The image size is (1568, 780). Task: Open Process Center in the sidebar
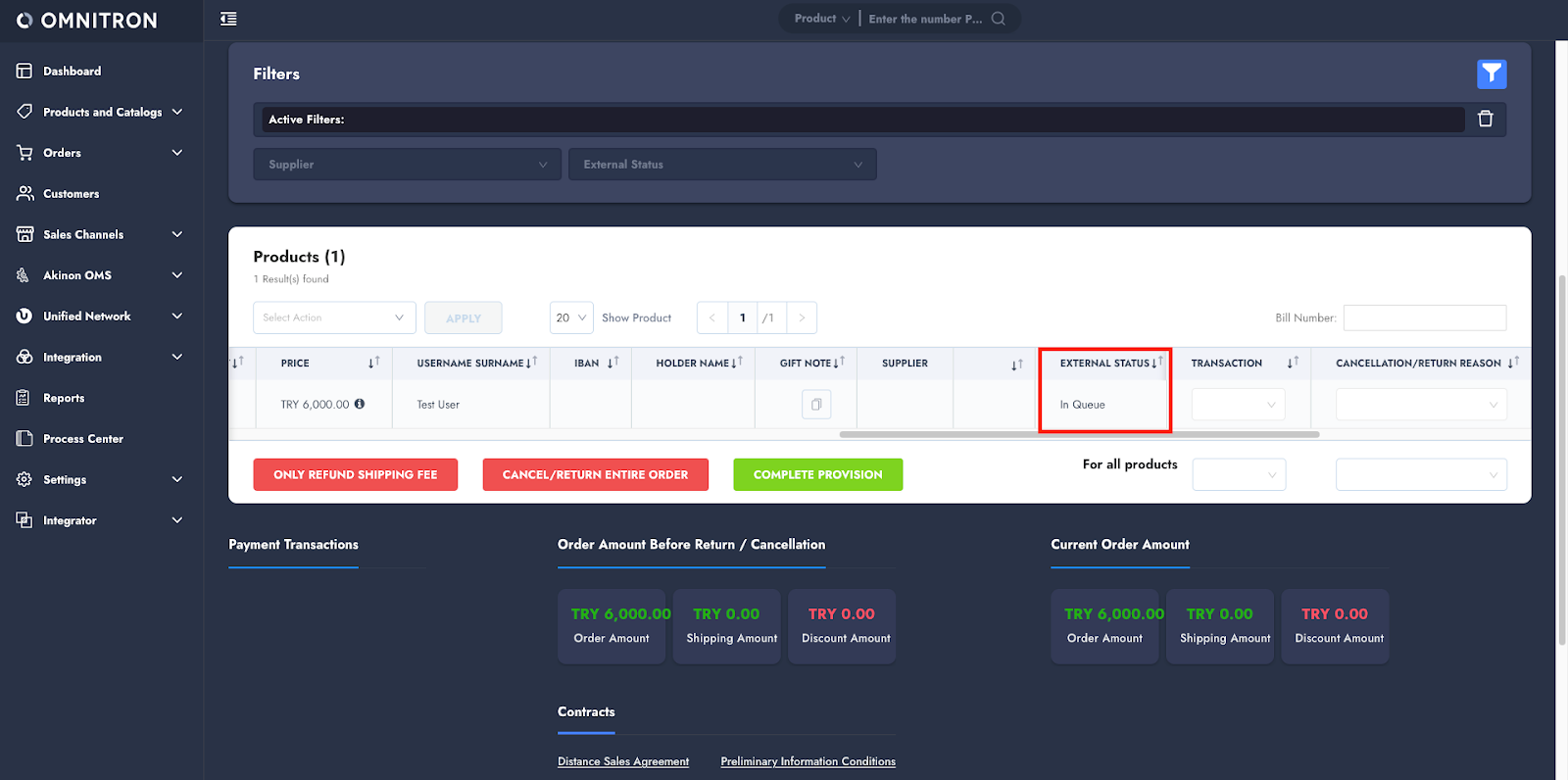pos(82,439)
